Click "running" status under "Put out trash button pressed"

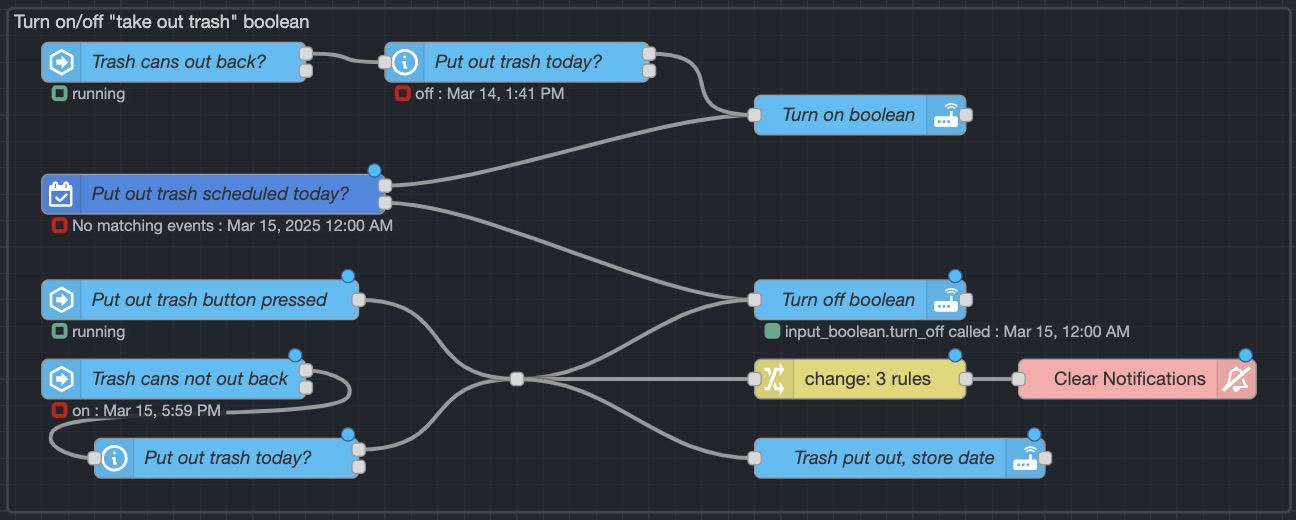tap(98, 331)
